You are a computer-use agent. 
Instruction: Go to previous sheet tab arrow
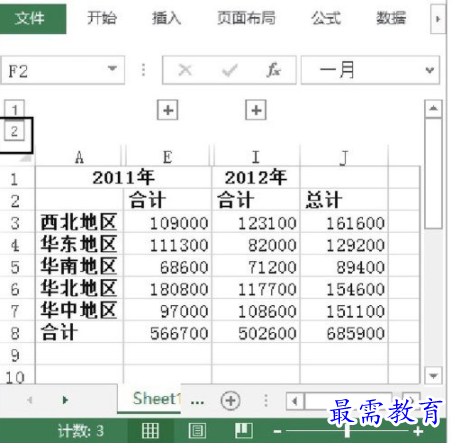pos(30,399)
